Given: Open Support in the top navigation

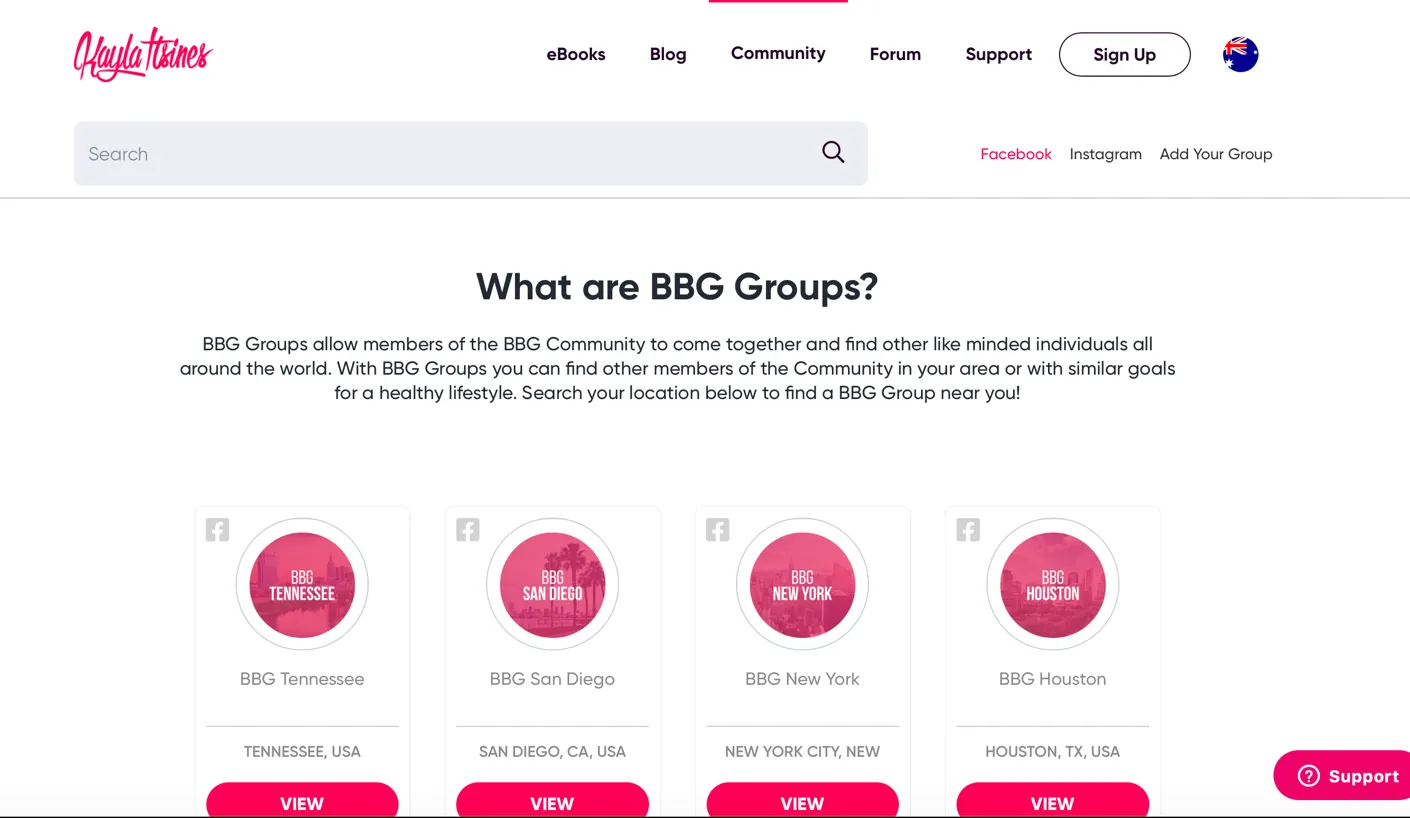Looking at the screenshot, I should [998, 54].
